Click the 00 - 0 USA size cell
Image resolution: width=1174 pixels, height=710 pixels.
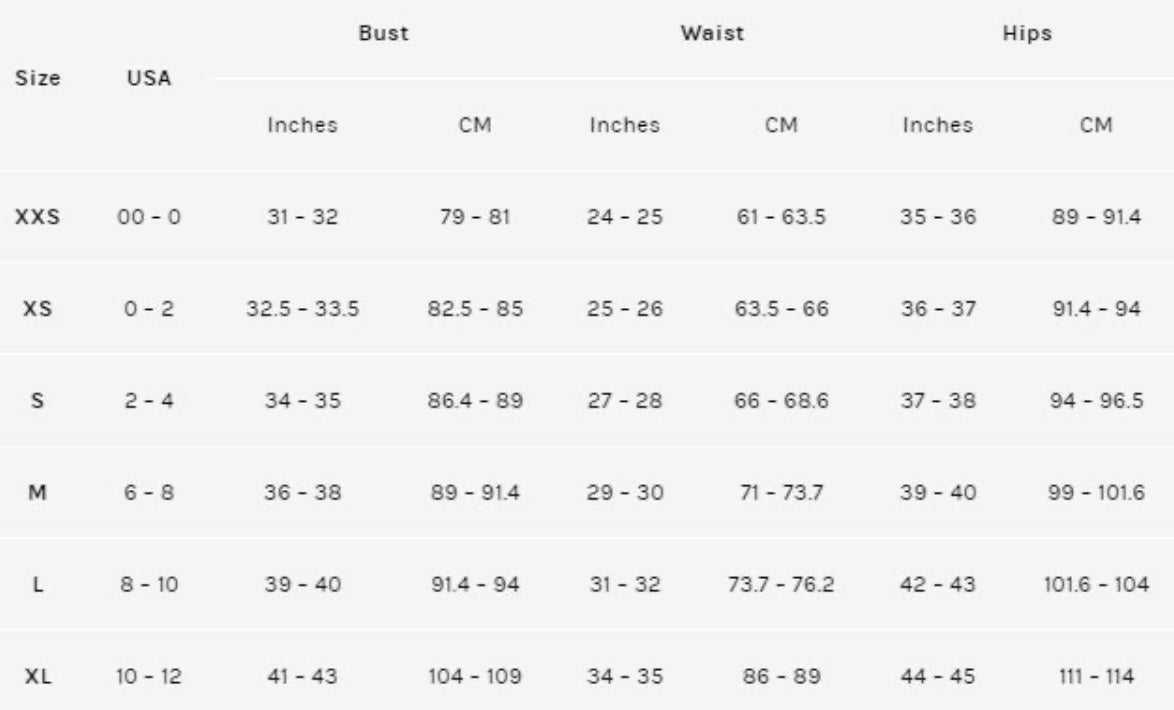149,217
